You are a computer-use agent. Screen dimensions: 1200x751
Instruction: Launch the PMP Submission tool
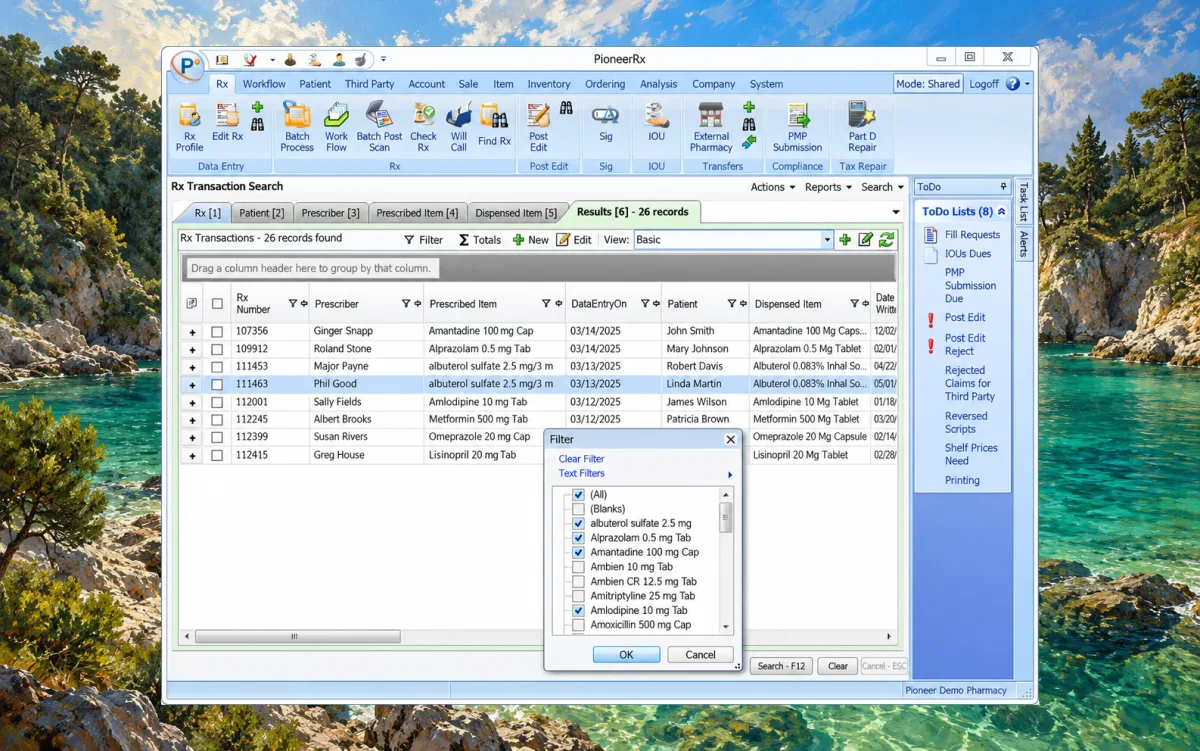(x=797, y=126)
